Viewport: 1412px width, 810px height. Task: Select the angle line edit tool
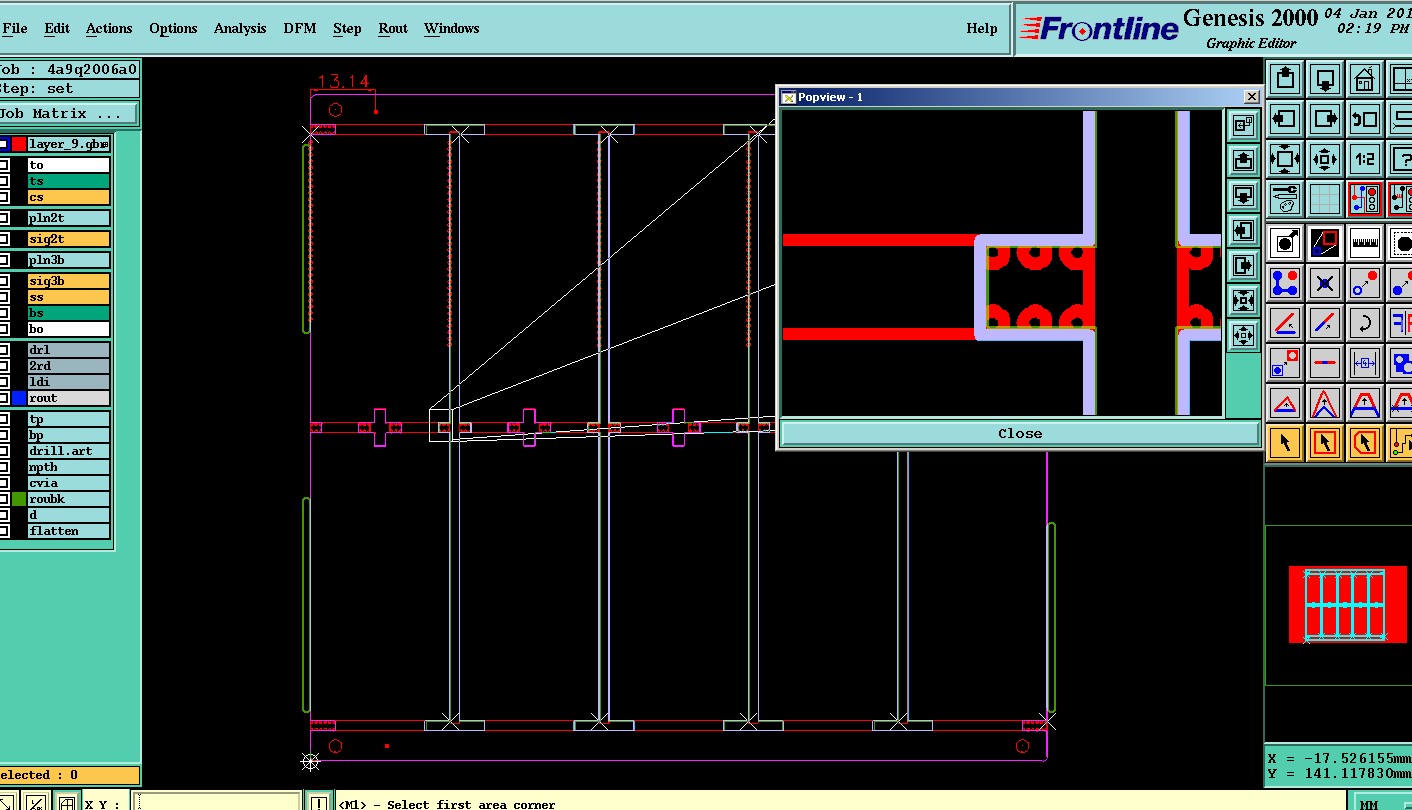tap(1285, 323)
